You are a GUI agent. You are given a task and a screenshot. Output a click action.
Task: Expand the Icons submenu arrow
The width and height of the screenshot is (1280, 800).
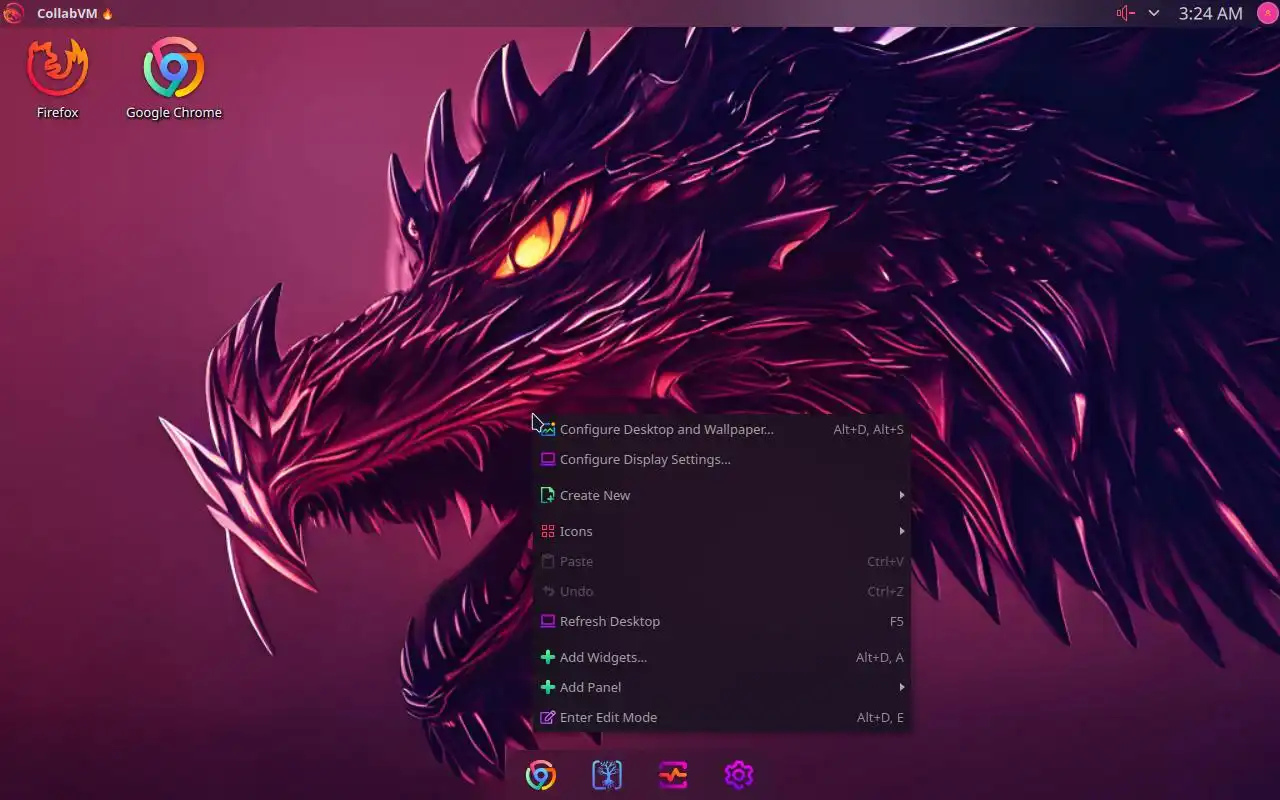click(x=901, y=531)
